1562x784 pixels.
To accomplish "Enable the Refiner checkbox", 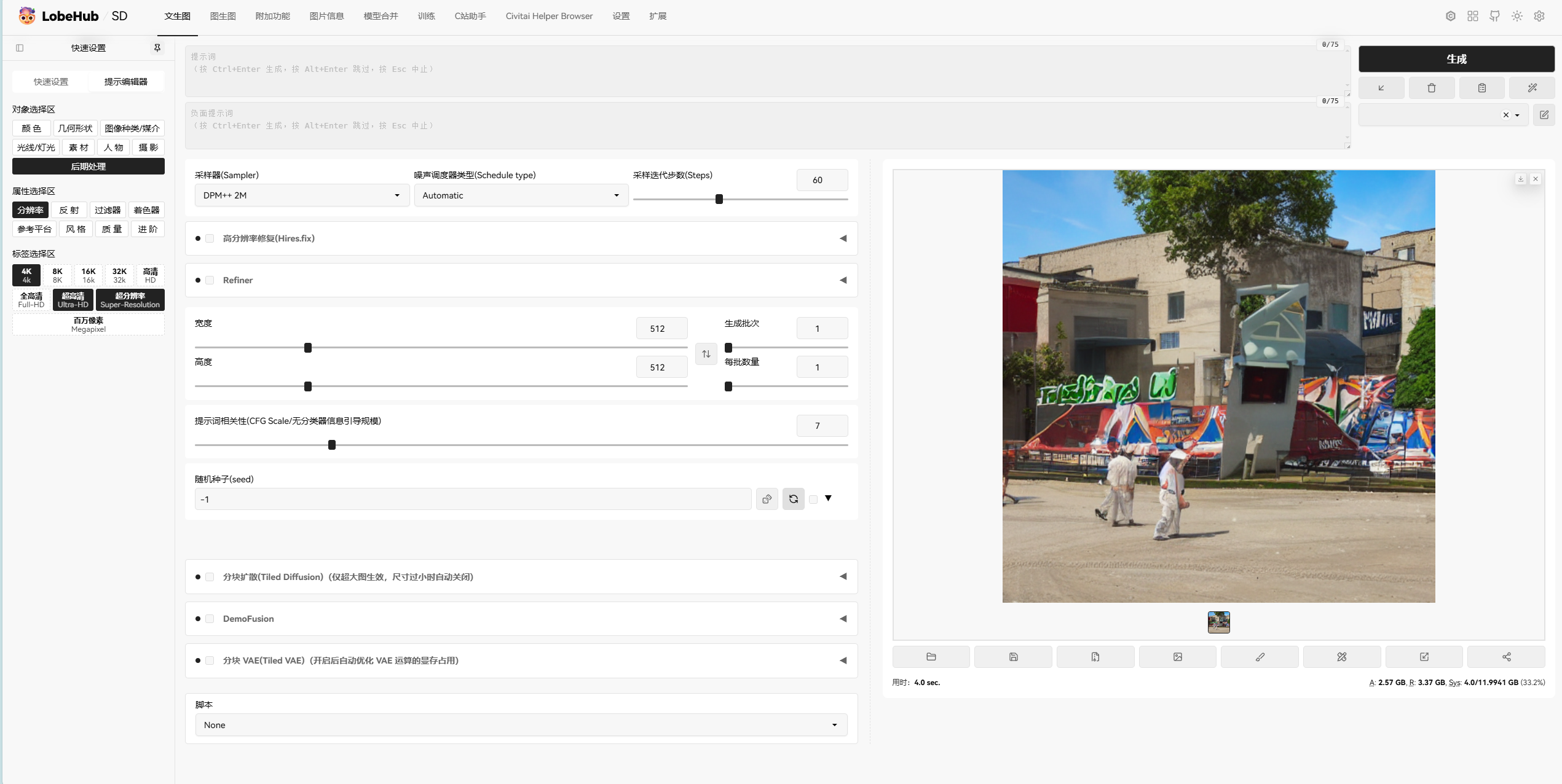I will (210, 280).
